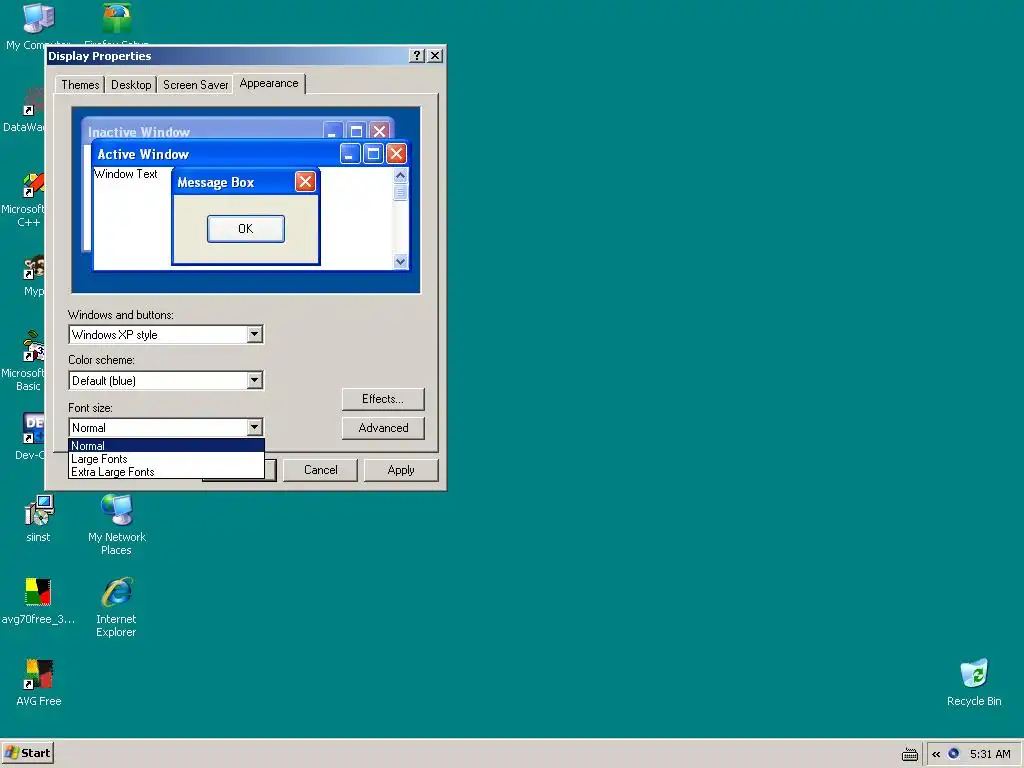Click the Effects... button

tap(383, 399)
